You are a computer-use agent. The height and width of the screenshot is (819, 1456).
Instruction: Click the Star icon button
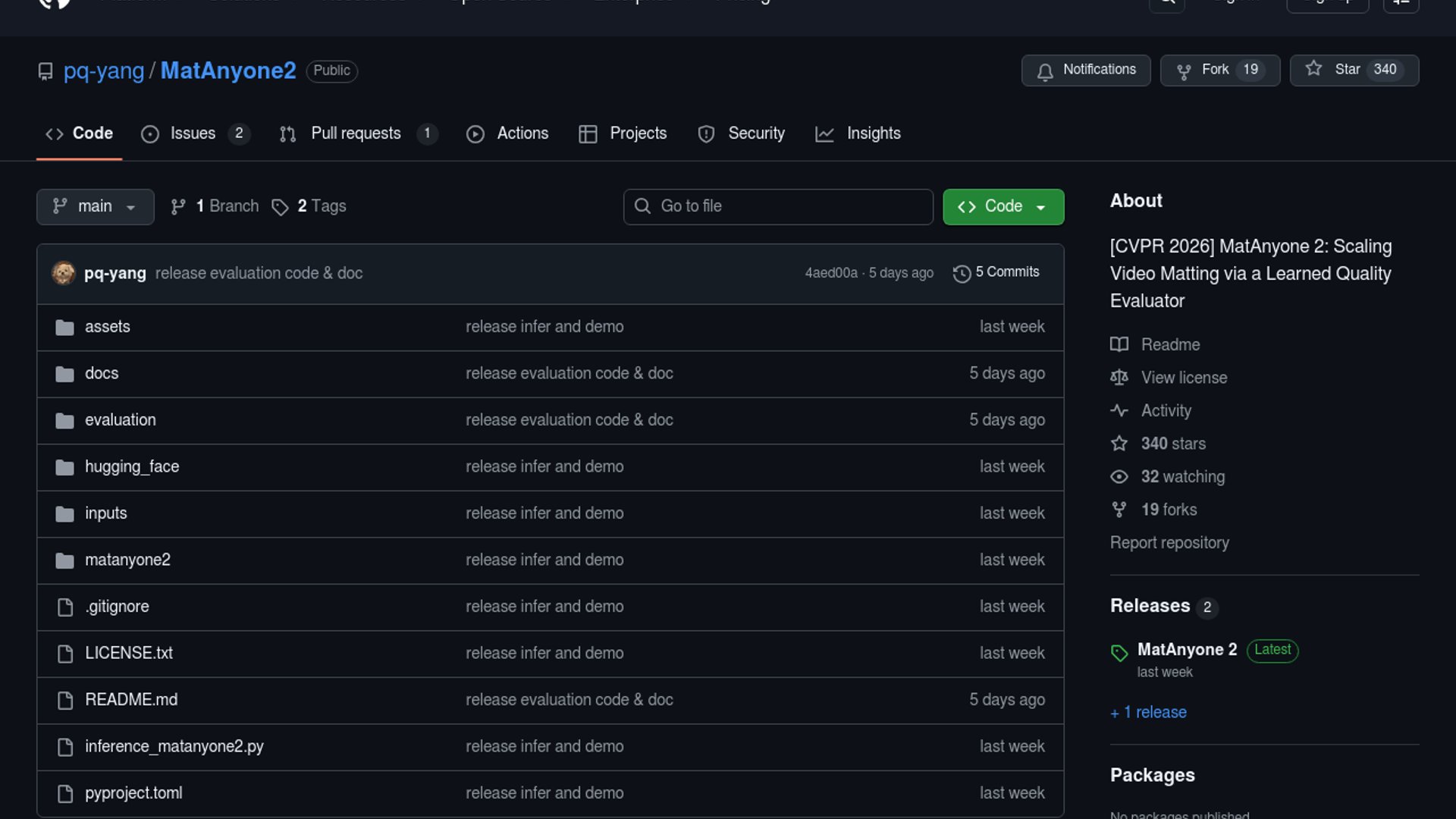click(x=1313, y=70)
